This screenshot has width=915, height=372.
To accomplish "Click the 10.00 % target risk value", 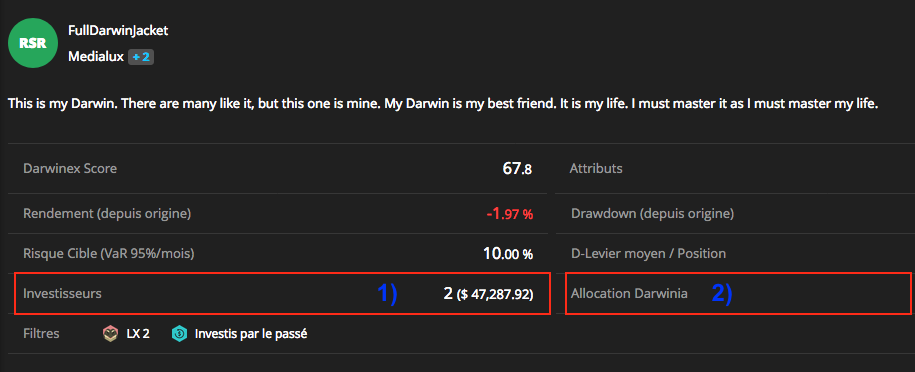I will pyautogui.click(x=508, y=254).
